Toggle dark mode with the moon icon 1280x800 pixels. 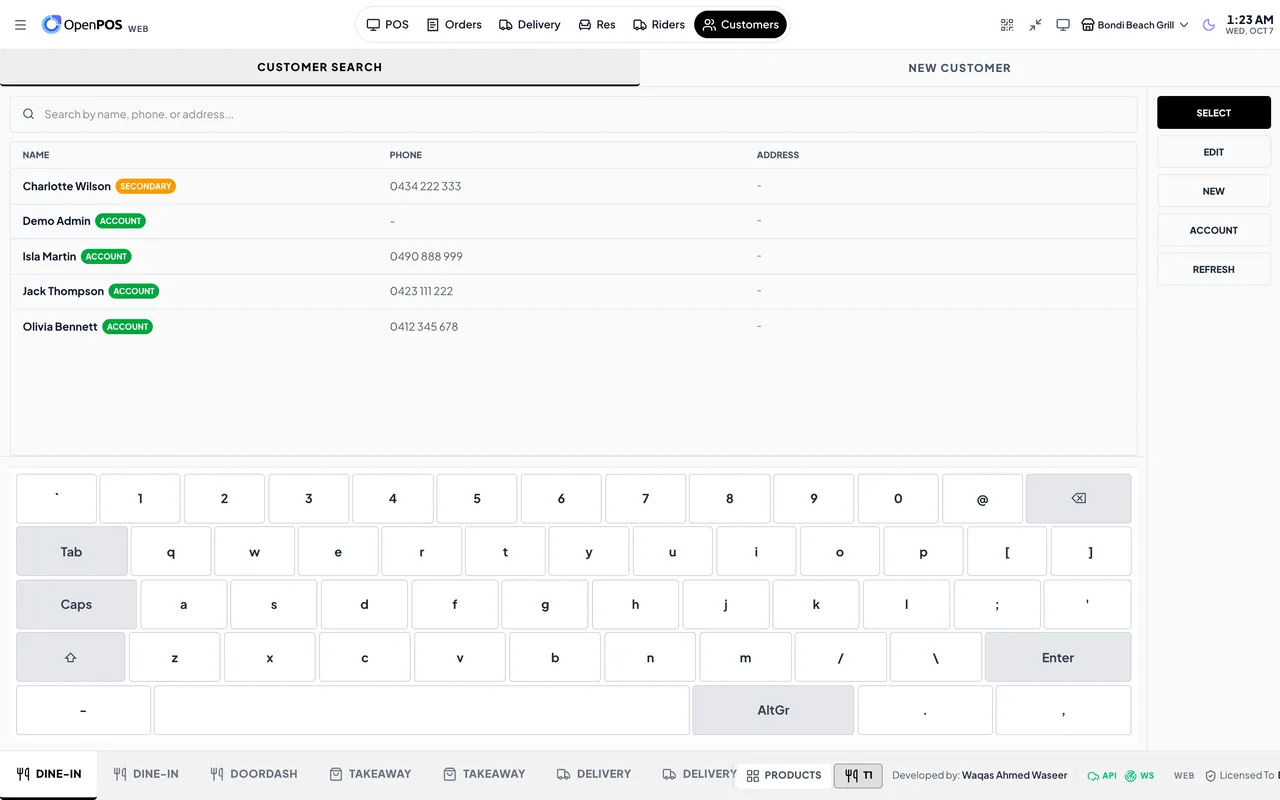(x=1209, y=25)
